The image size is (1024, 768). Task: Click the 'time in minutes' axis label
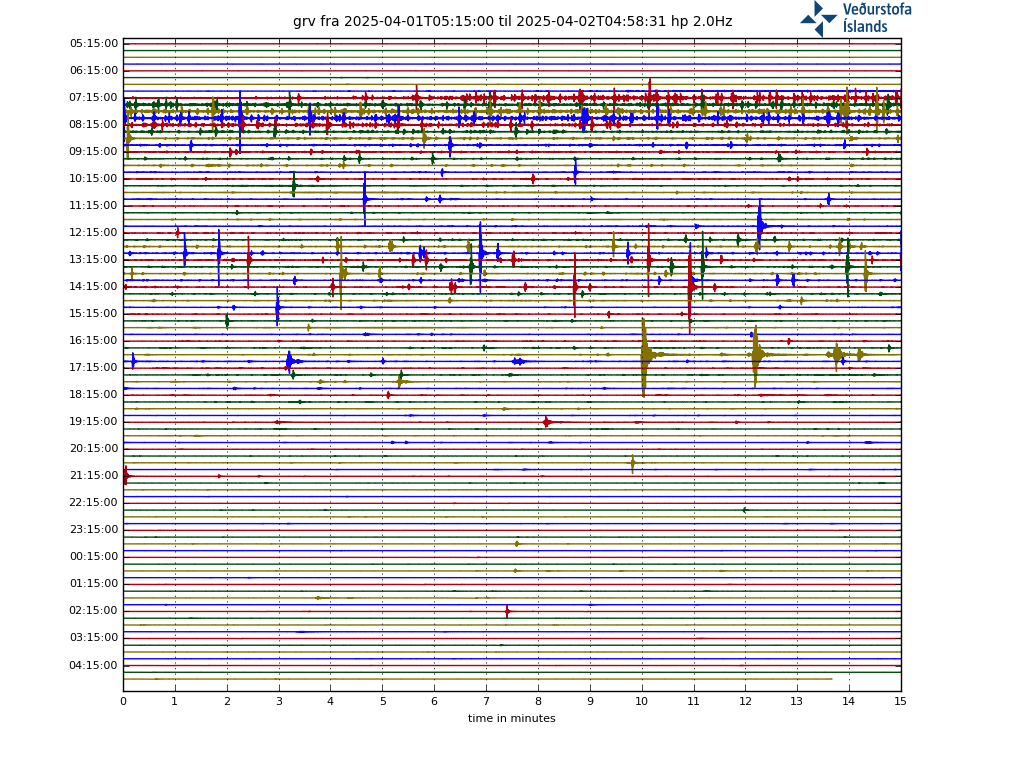coord(511,718)
